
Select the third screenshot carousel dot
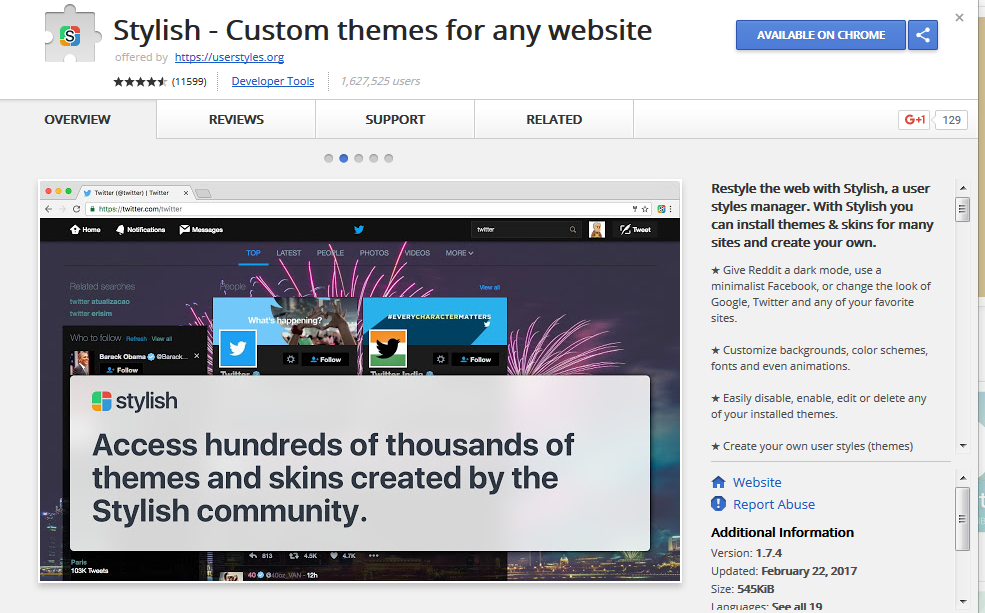pyautogui.click(x=359, y=158)
